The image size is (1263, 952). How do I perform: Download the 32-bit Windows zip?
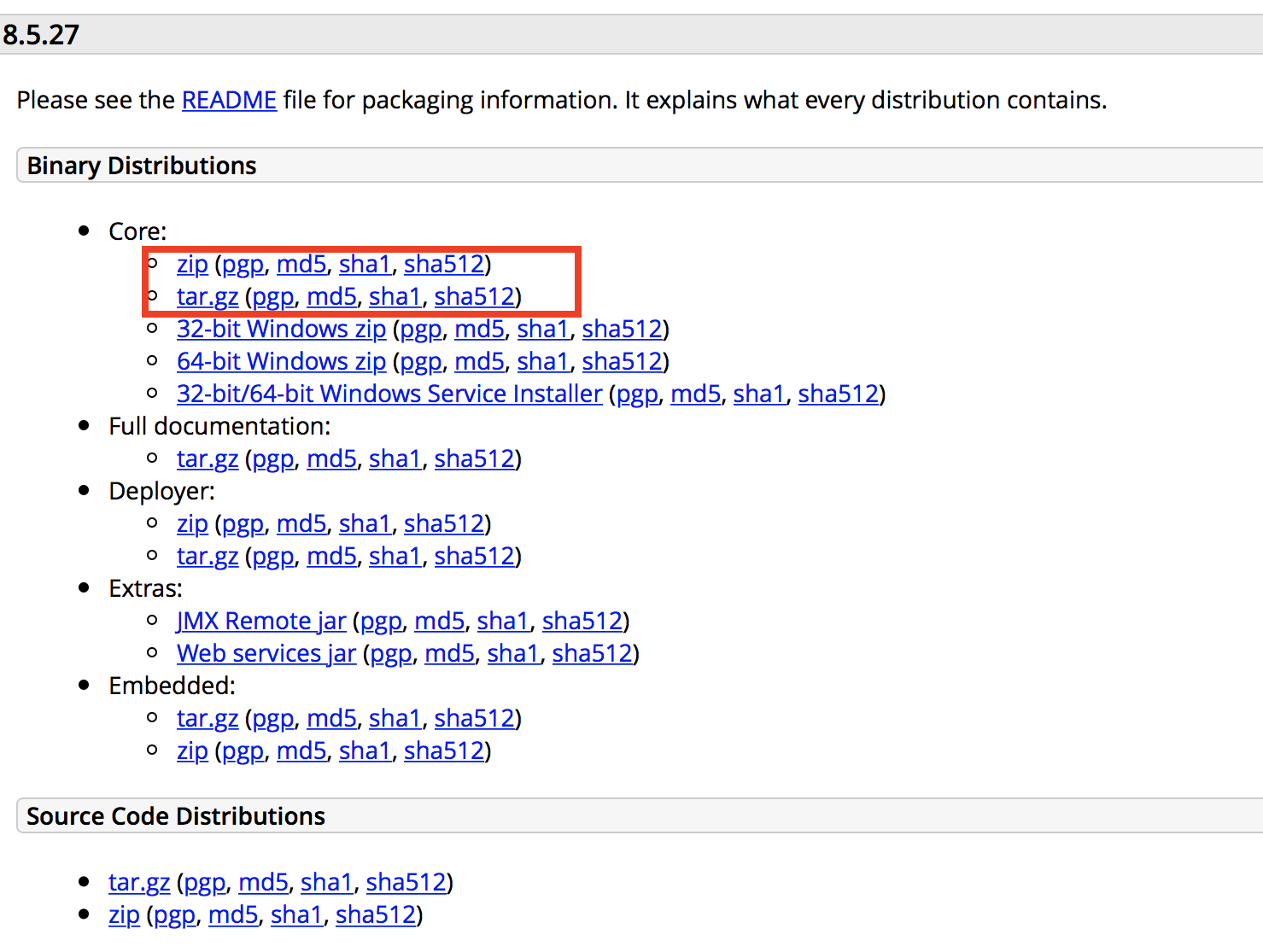(x=281, y=330)
